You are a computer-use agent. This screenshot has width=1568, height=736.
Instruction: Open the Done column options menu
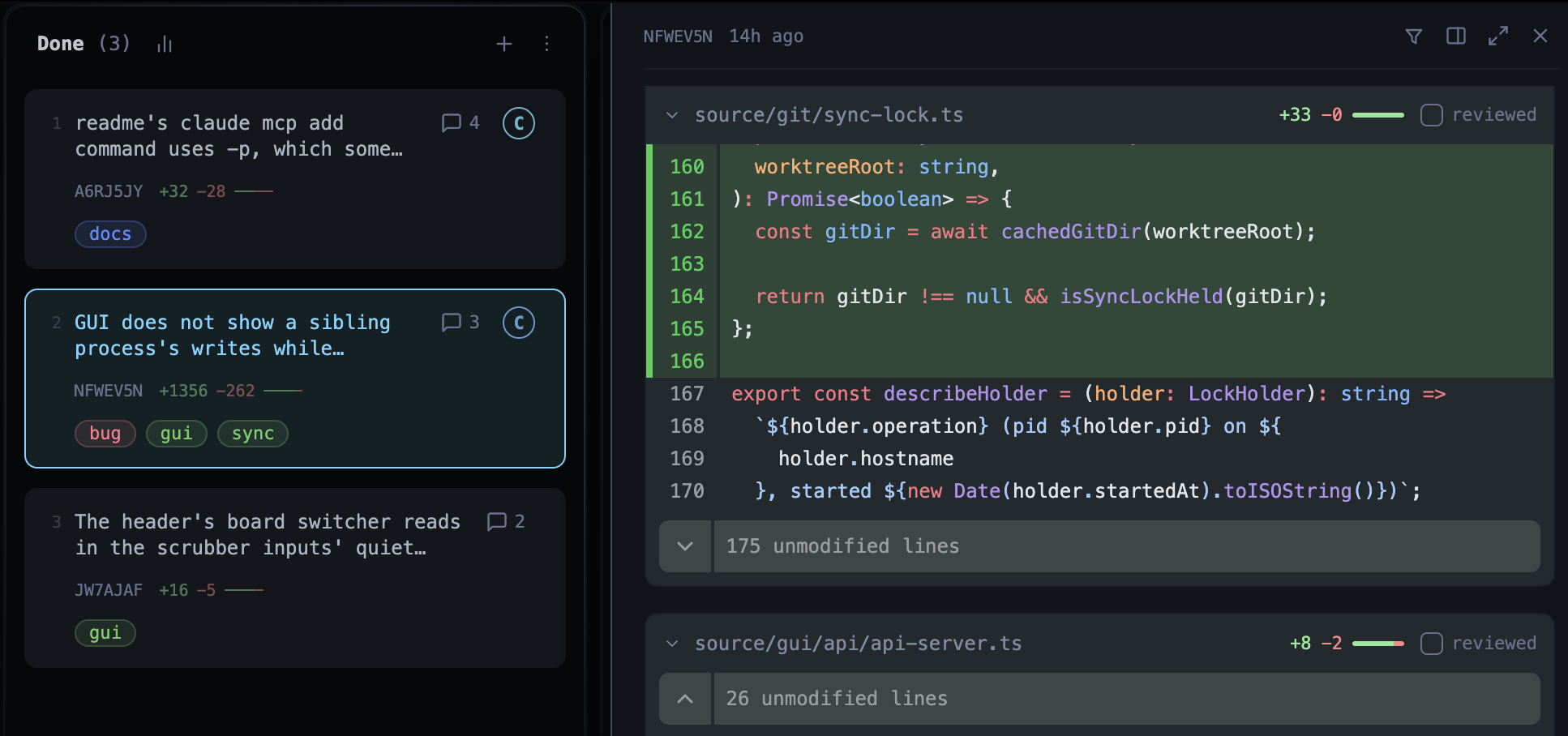click(x=547, y=44)
